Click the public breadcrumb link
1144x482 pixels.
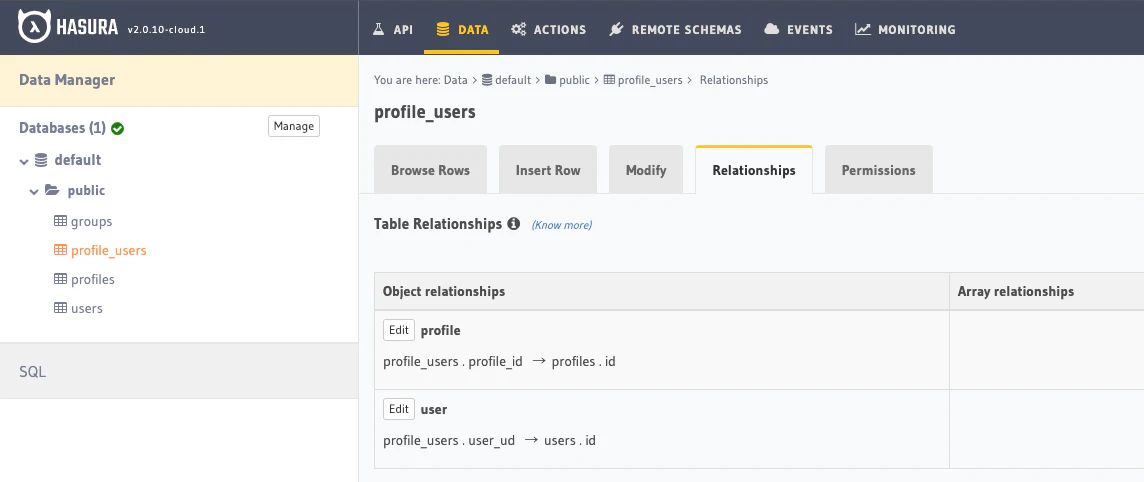pos(574,80)
